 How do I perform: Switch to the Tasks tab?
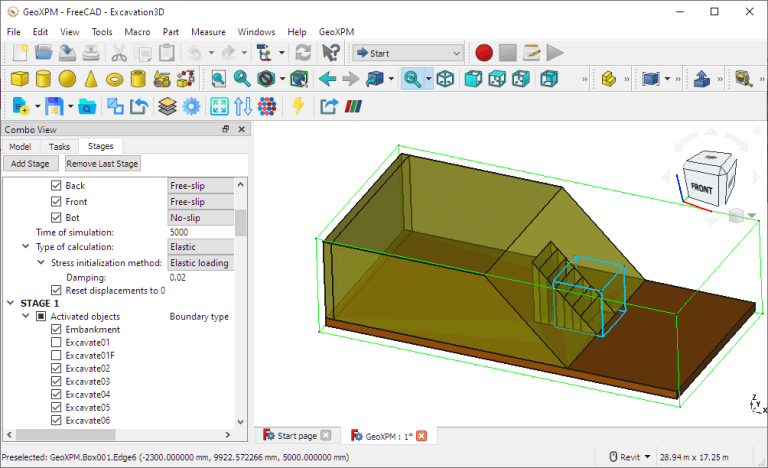coord(59,146)
